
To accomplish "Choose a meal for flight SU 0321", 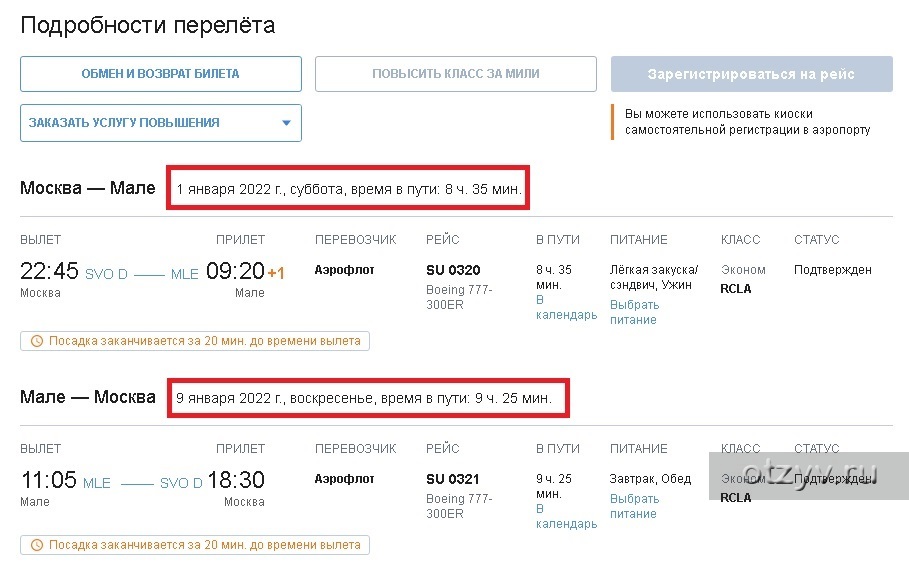I will coord(634,506).
